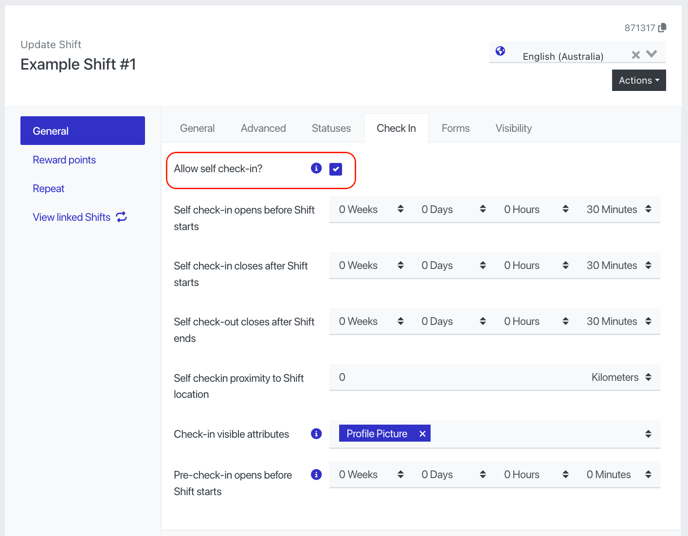This screenshot has height=536, width=688.
Task: Click info icon for Check-in visible attributes
Action: point(316,434)
